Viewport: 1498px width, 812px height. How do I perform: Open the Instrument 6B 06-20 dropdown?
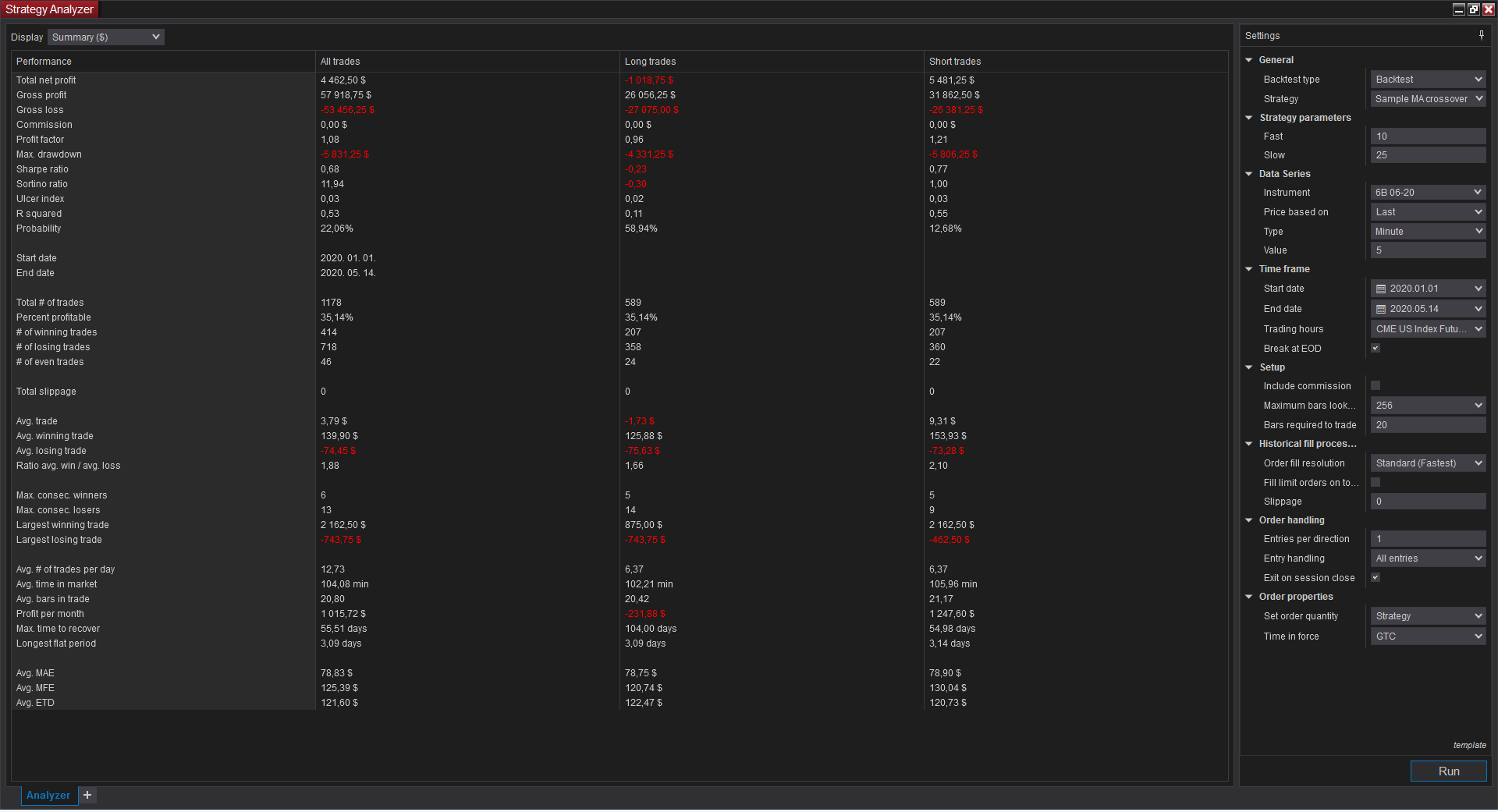tap(1428, 193)
